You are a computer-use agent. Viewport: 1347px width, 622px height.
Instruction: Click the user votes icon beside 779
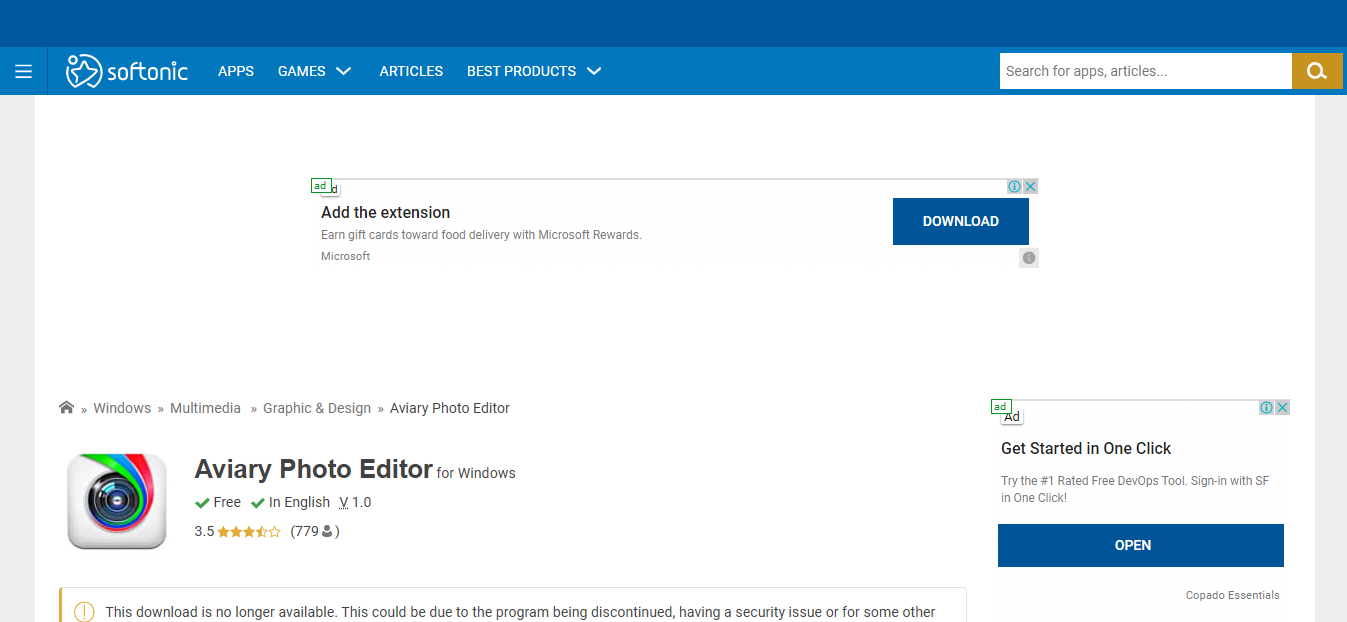(x=327, y=532)
